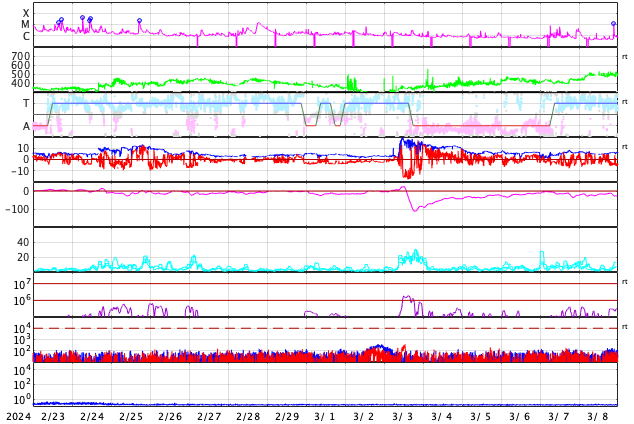Click the "X" flare class axis label
The height and width of the screenshot is (424, 634).
(26, 13)
